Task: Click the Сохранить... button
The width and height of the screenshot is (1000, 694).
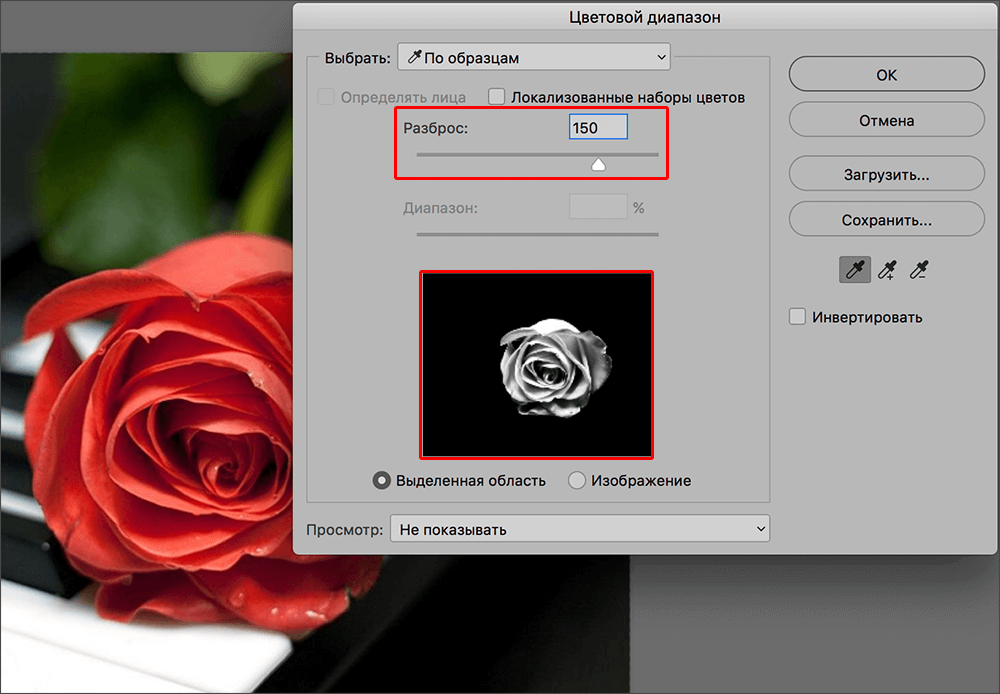Action: [x=886, y=220]
